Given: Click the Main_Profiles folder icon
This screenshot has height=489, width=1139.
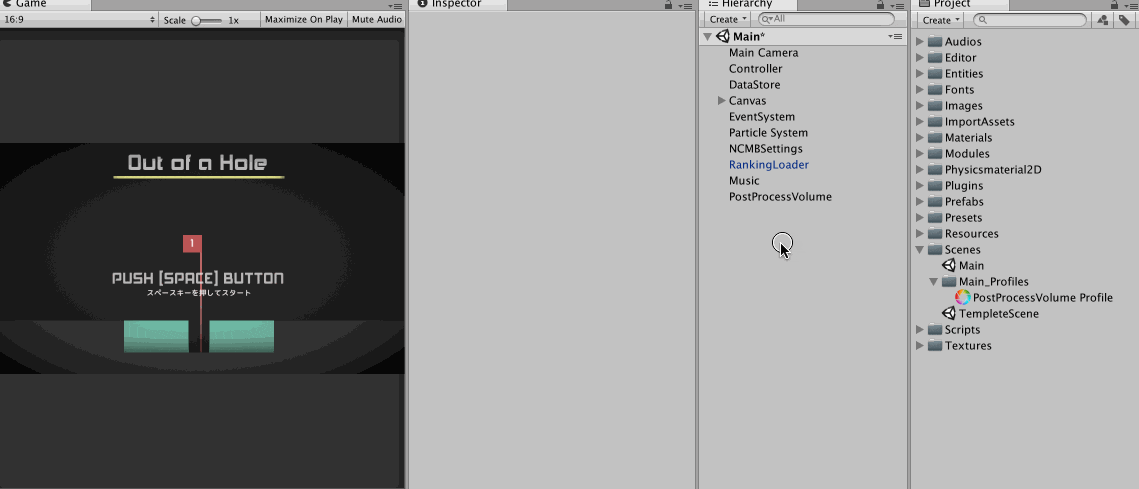Looking at the screenshot, I should (x=949, y=282).
